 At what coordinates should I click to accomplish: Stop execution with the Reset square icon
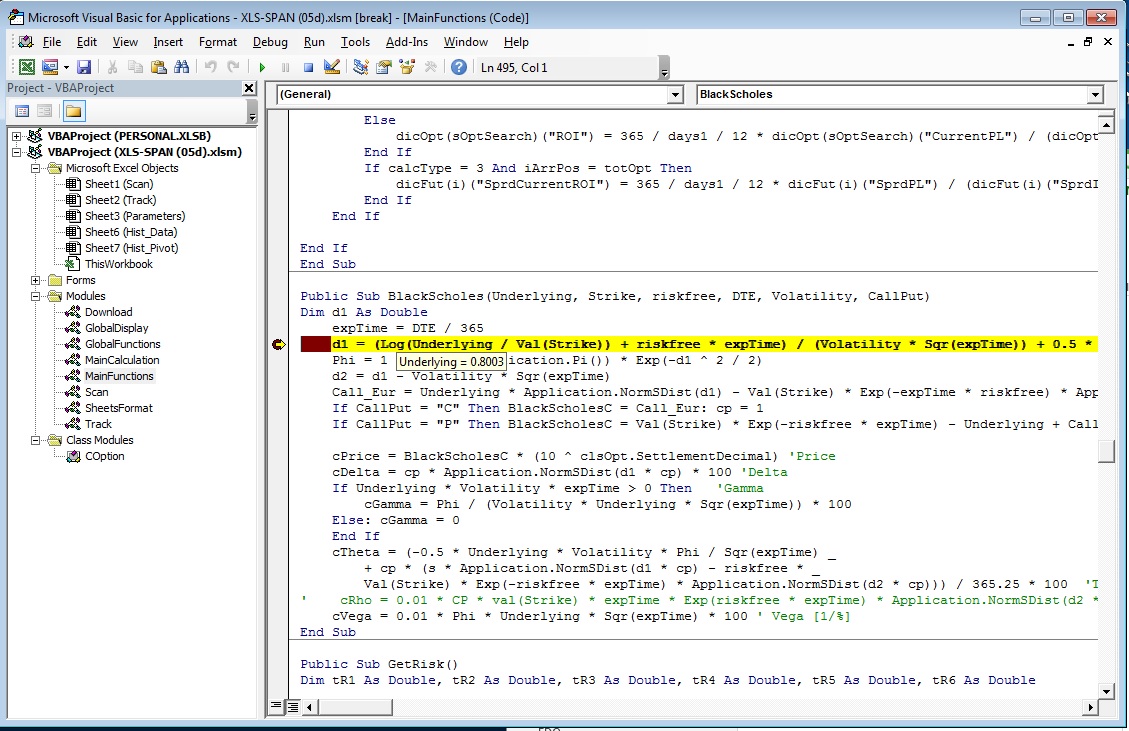[x=308, y=67]
